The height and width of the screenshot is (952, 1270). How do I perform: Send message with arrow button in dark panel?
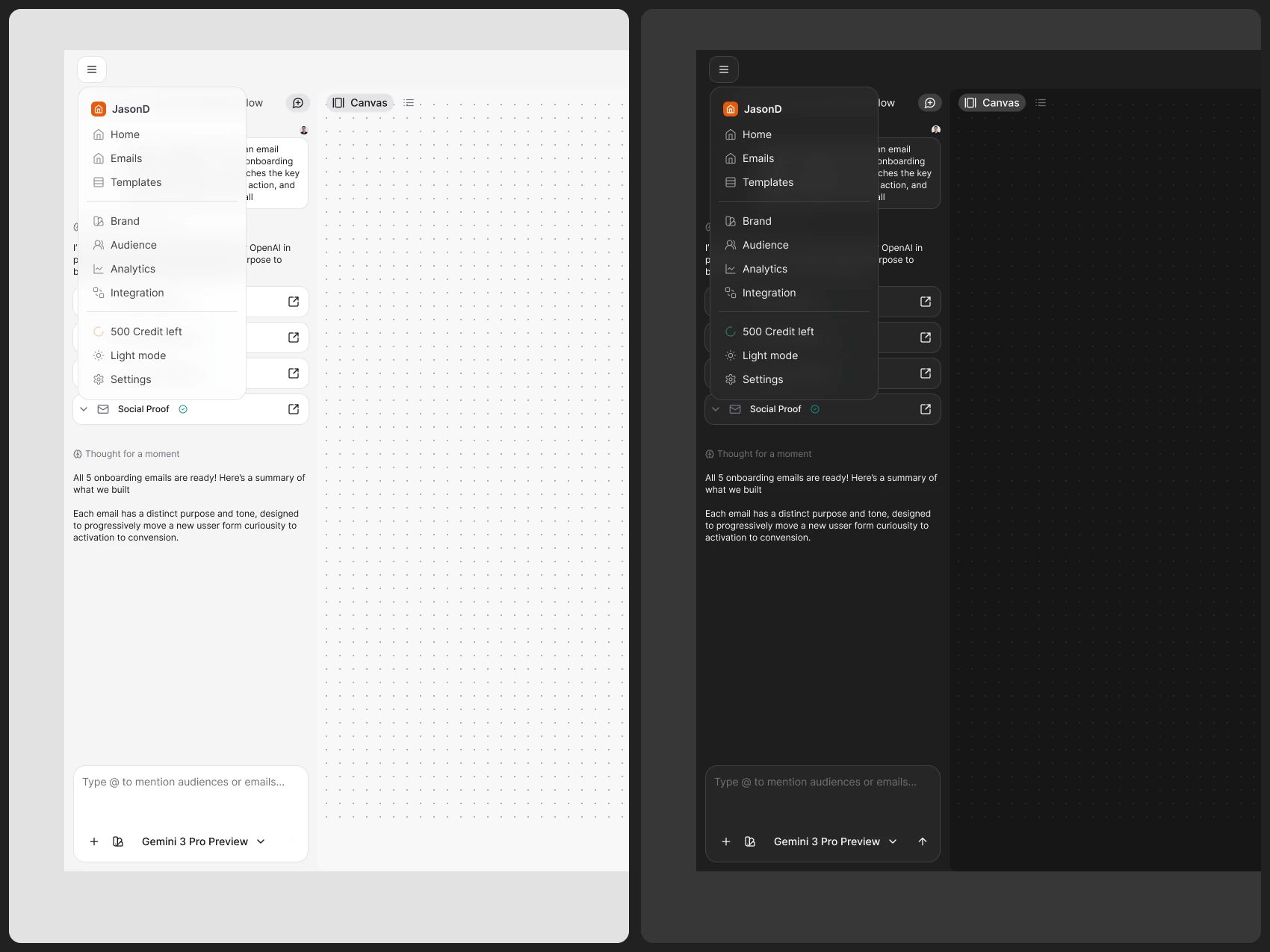923,841
